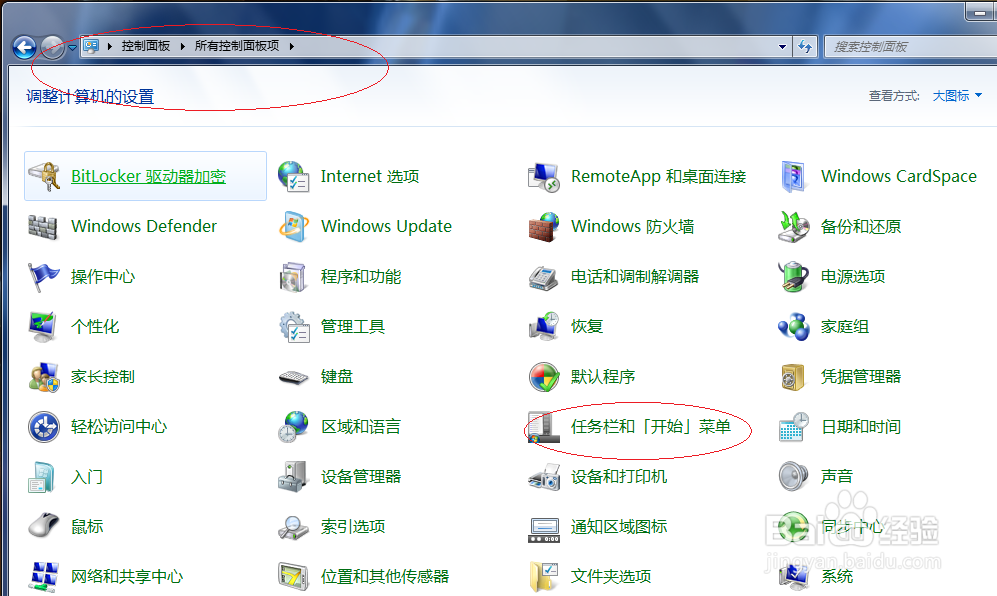The image size is (997, 596).
Task: Click the 操作中心 flag icon
Action: (x=43, y=277)
